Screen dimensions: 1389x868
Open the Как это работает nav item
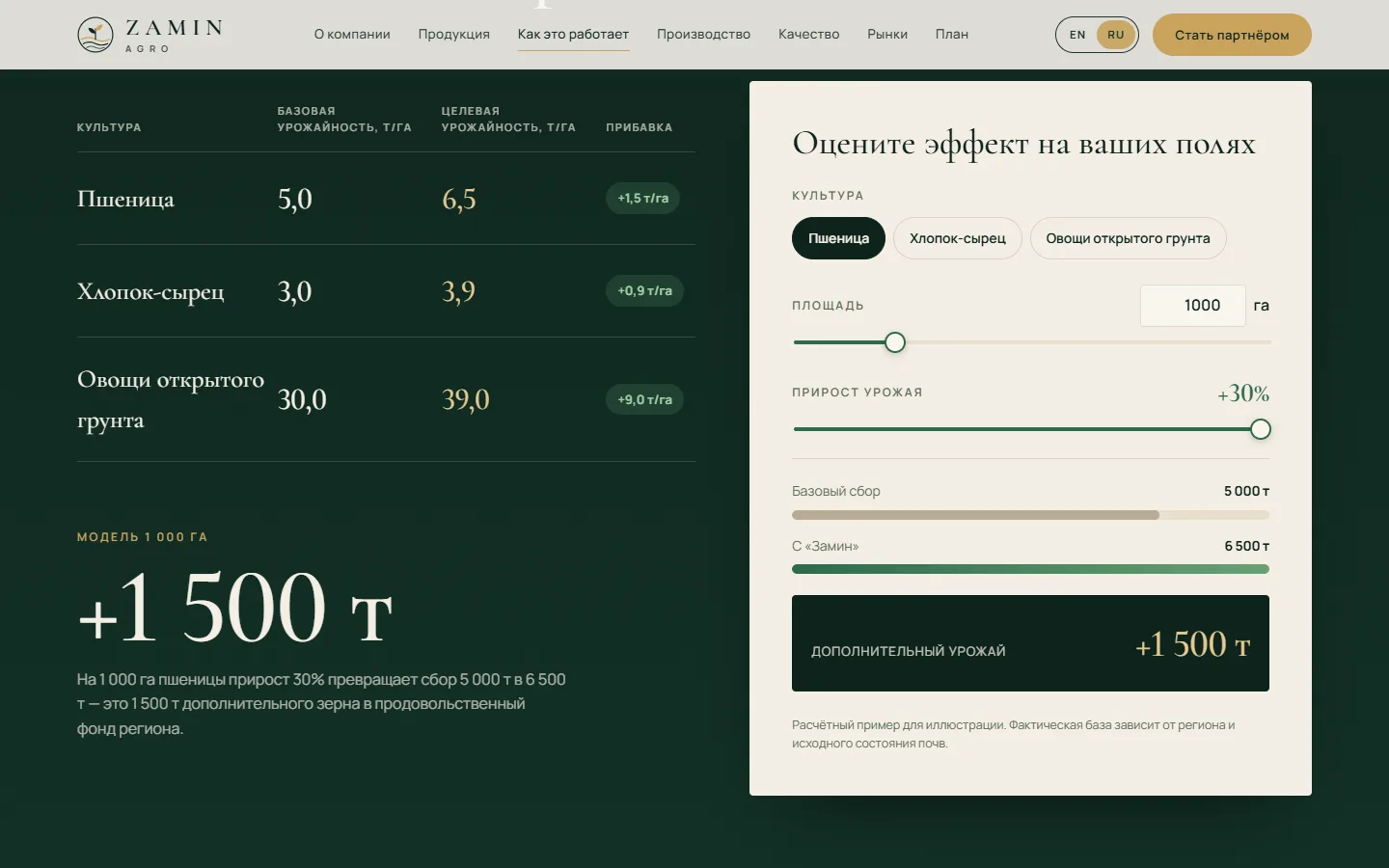573,35
